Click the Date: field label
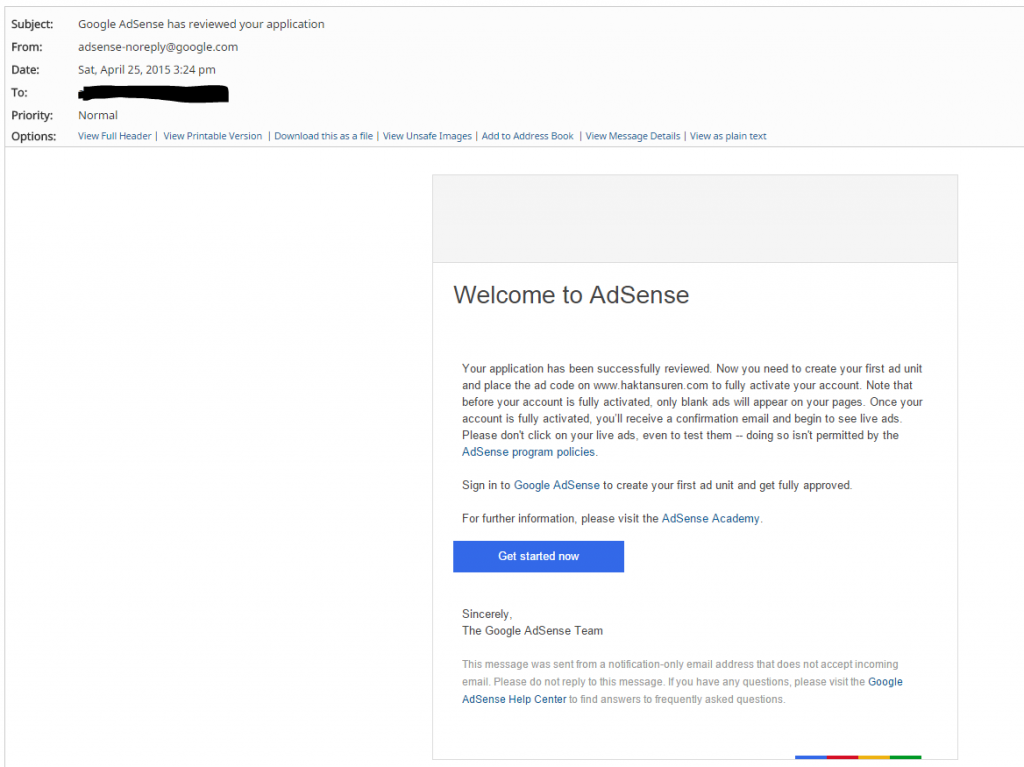 25,70
